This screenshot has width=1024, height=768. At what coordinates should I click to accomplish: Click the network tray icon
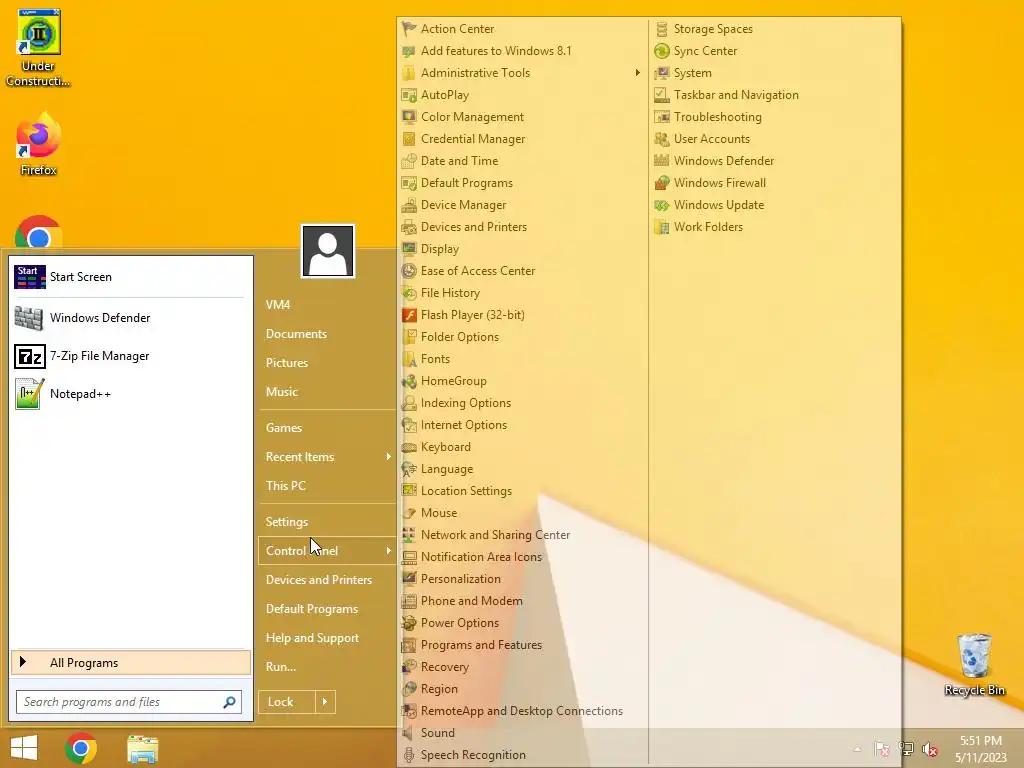point(906,749)
